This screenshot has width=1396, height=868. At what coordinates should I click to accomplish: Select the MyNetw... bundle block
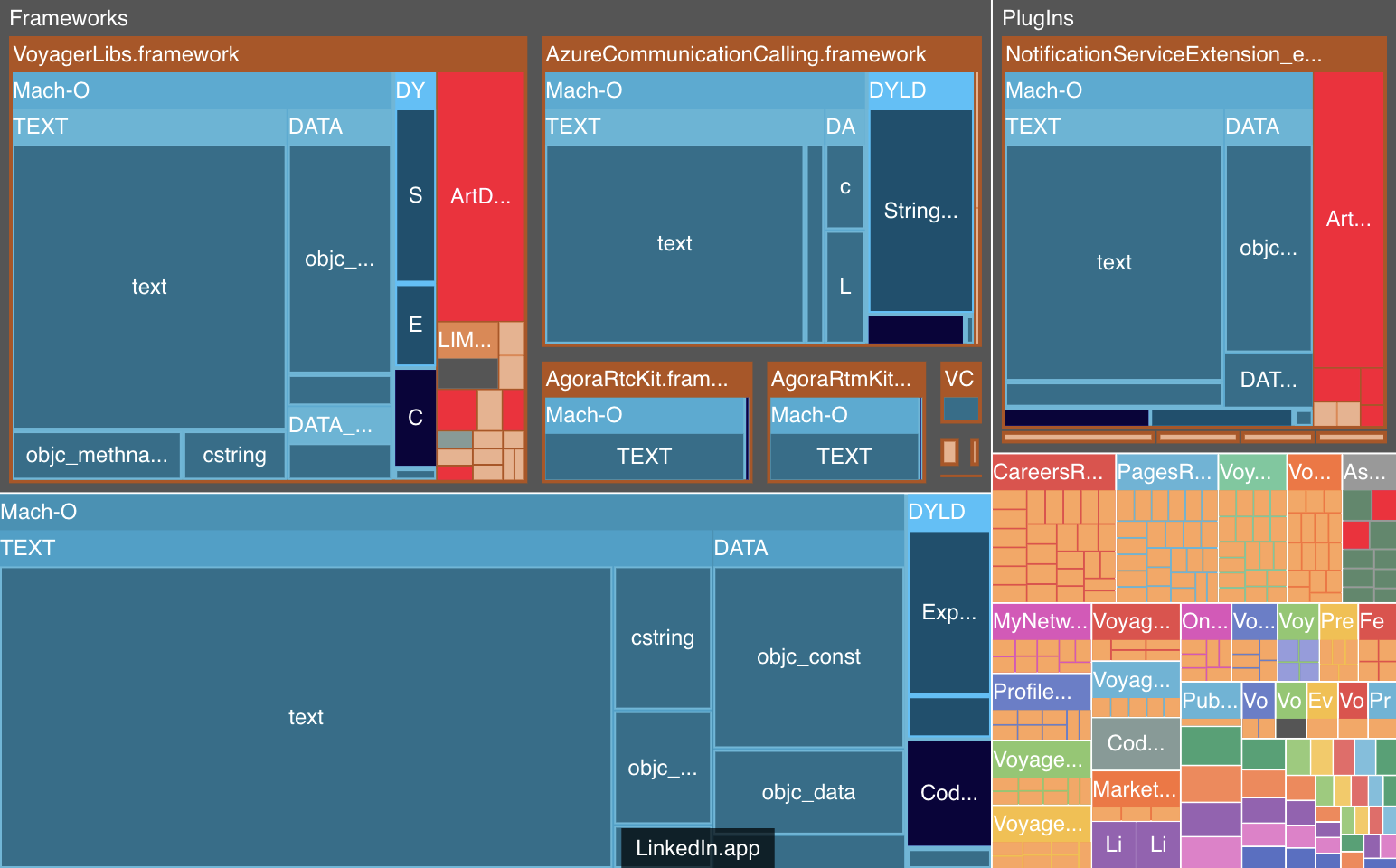pos(1040,621)
